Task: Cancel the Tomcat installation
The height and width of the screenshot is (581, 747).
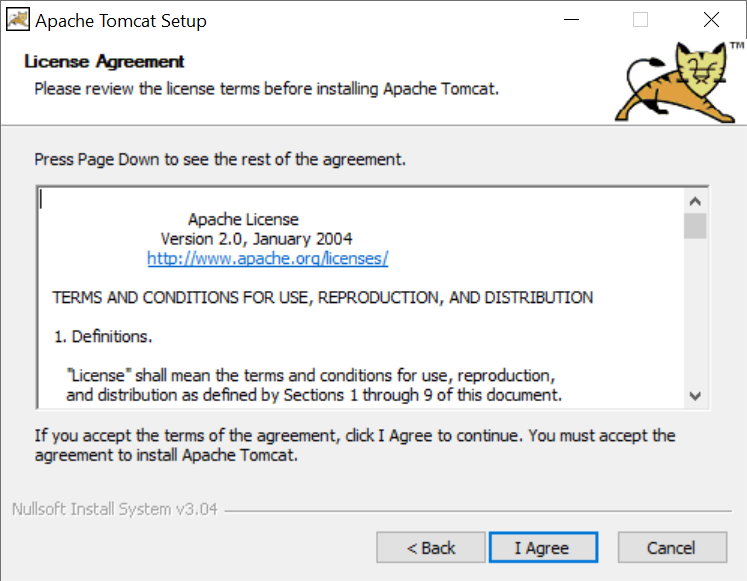Action: pyautogui.click(x=672, y=547)
